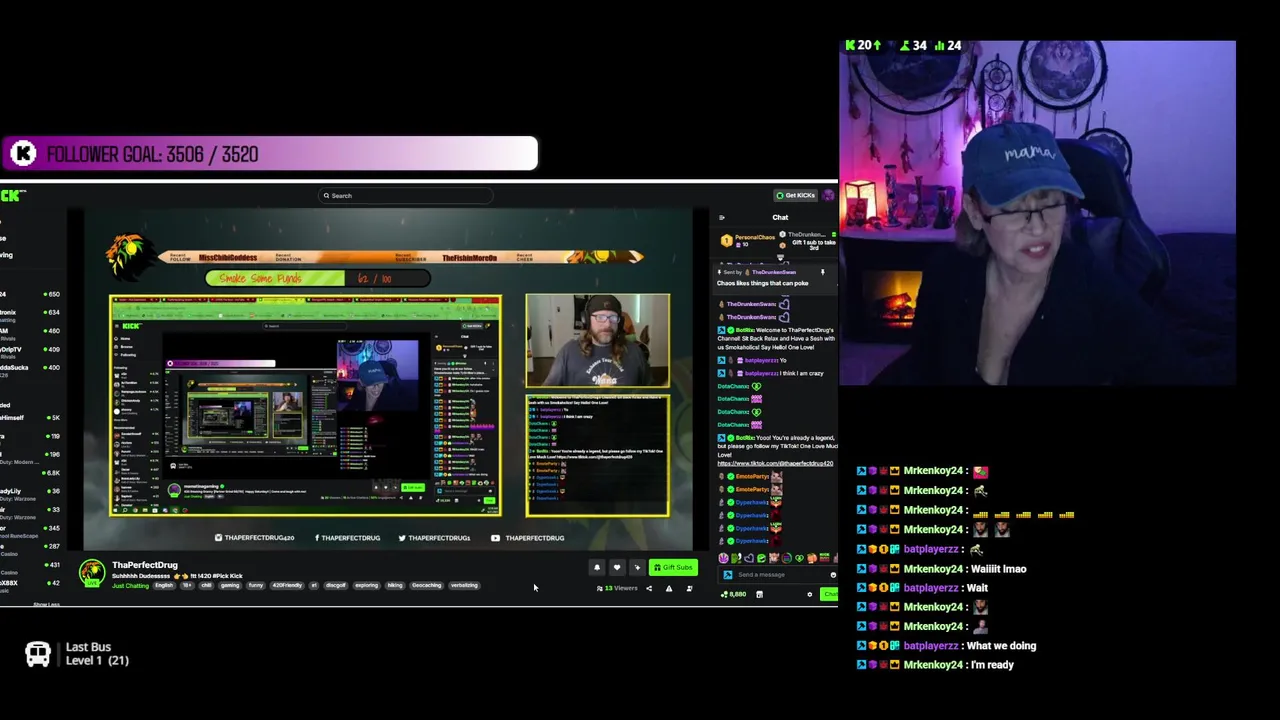Select the 420Friendly tag
This screenshot has height=720, width=1280.
click(287, 586)
